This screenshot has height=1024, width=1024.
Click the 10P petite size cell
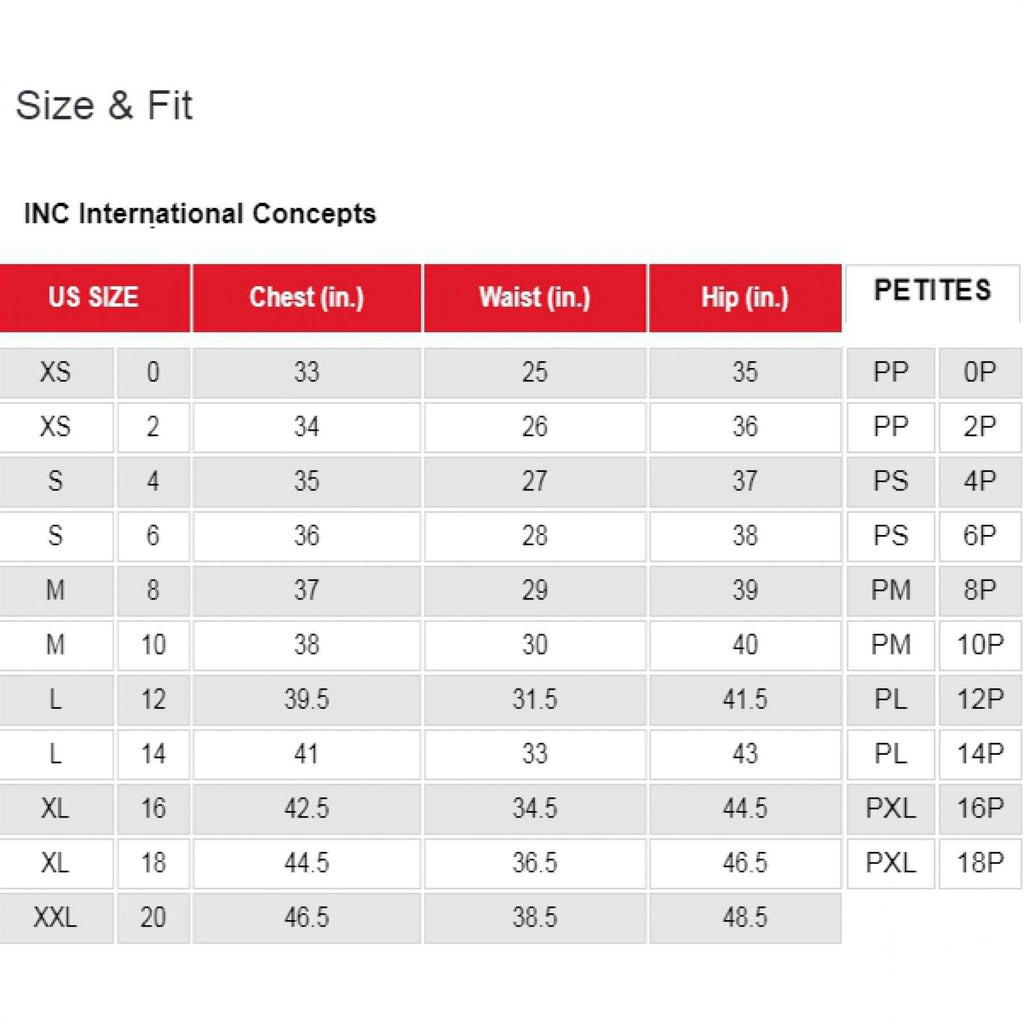click(980, 645)
